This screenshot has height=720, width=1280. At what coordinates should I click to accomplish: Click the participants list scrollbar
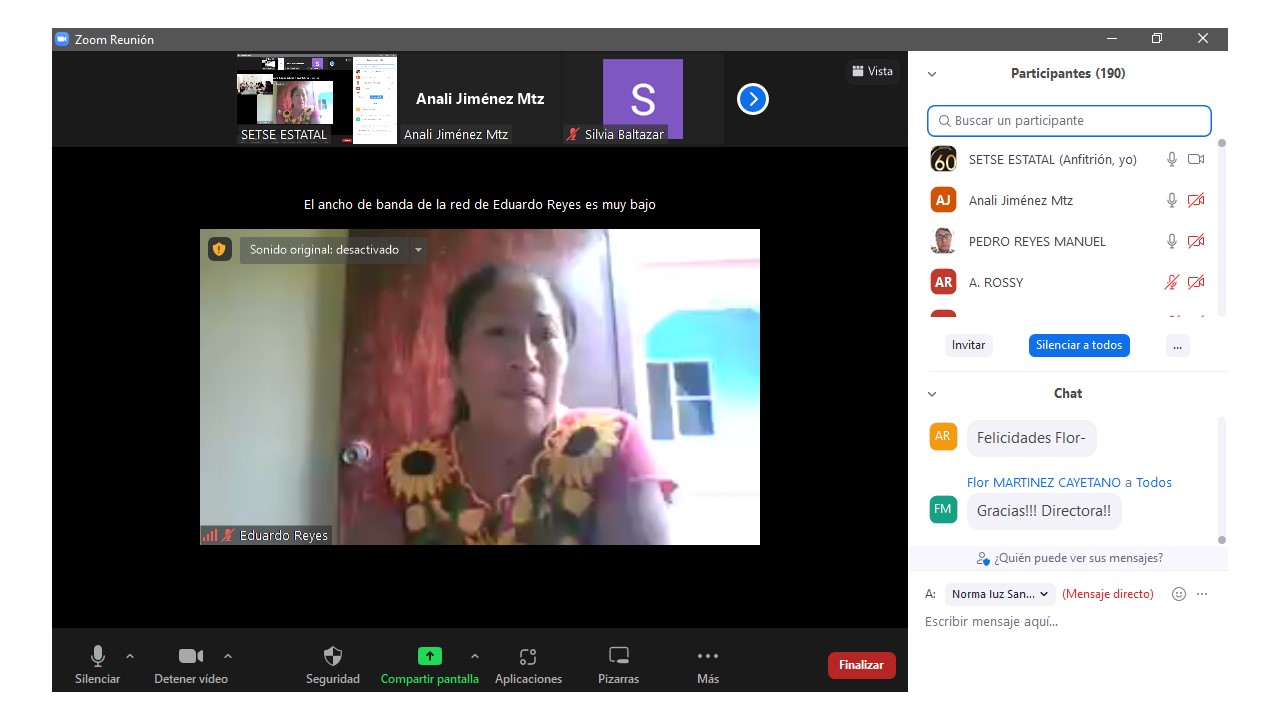pos(1221,226)
